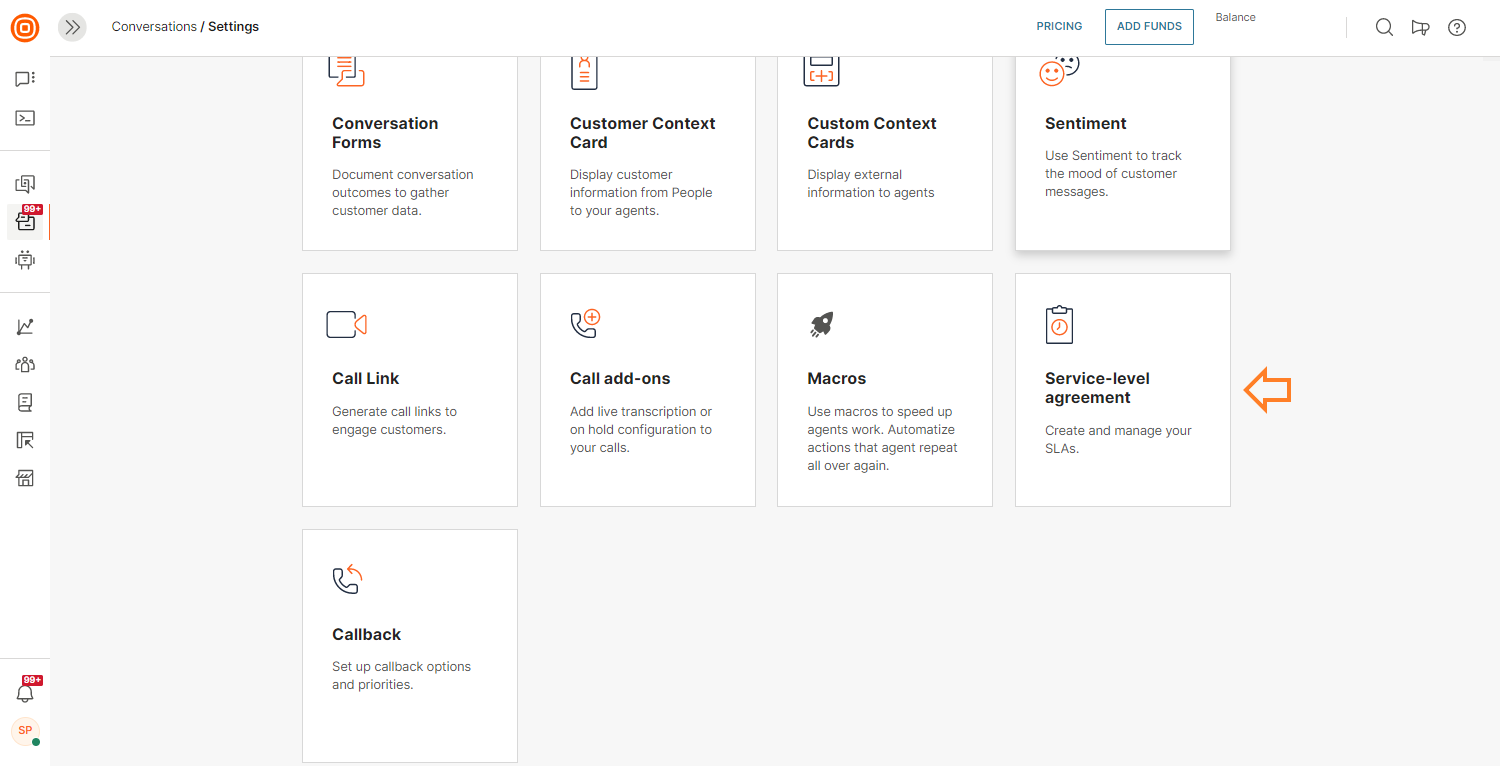Open the analytics chart sidebar icon
1500x766 pixels.
pos(25,327)
